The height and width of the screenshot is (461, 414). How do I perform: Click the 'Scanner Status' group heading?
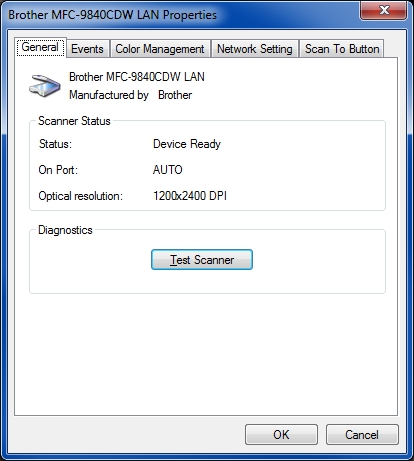(x=74, y=121)
